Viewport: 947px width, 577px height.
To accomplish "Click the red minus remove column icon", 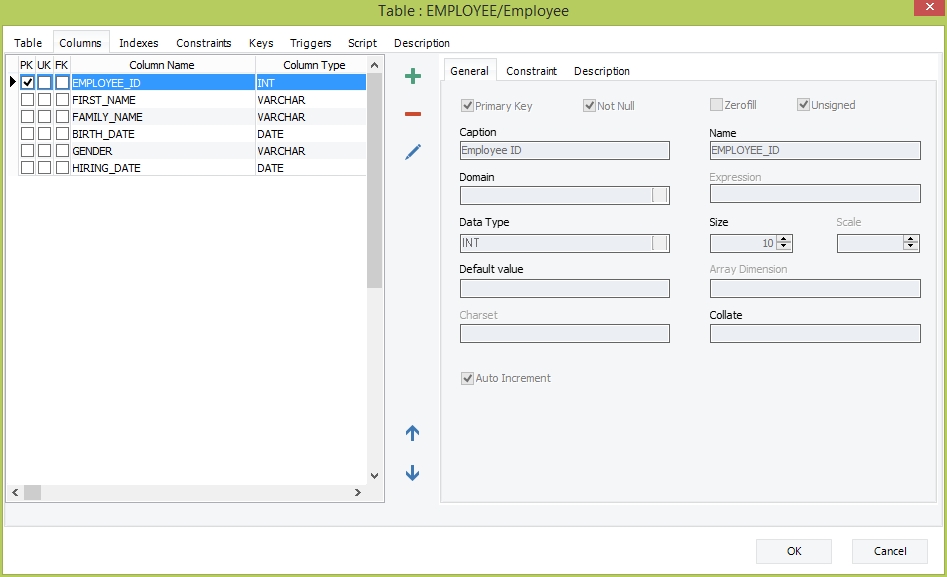I will click(x=412, y=114).
